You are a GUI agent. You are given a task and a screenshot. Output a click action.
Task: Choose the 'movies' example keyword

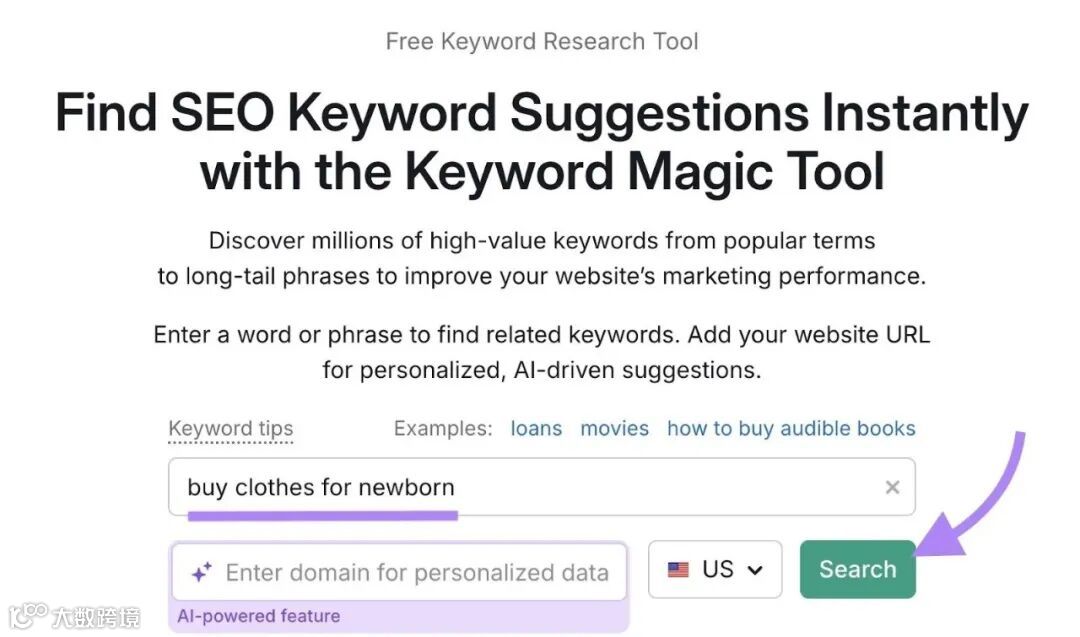614,429
